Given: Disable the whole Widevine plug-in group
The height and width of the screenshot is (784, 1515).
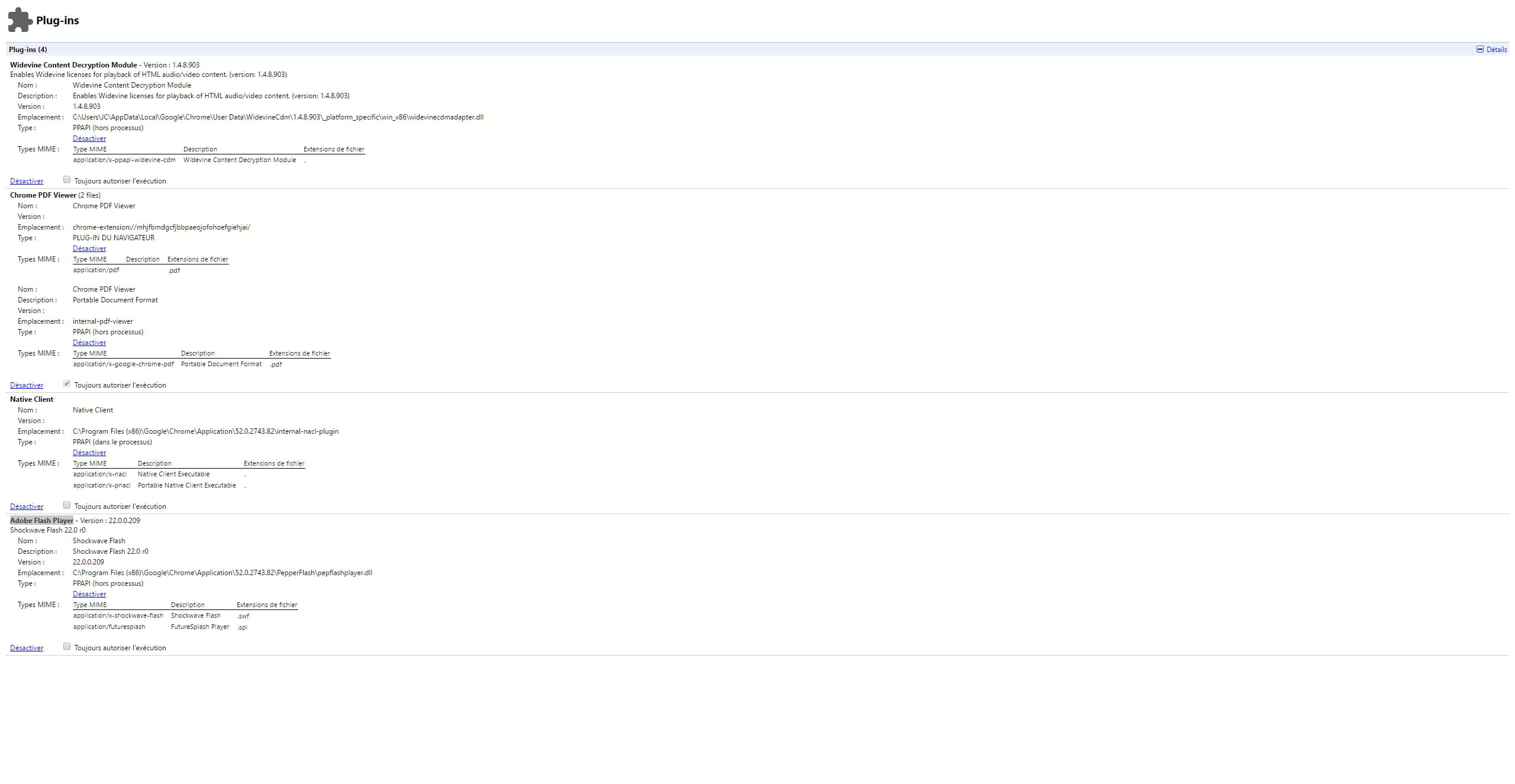Looking at the screenshot, I should click(x=27, y=181).
